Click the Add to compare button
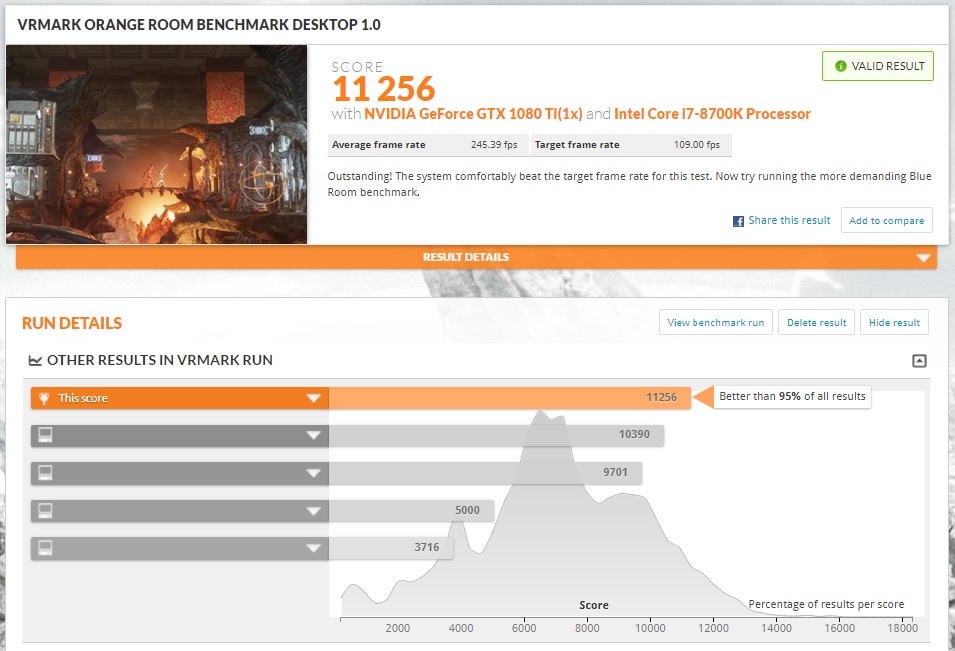The height and width of the screenshot is (651, 955). click(886, 220)
